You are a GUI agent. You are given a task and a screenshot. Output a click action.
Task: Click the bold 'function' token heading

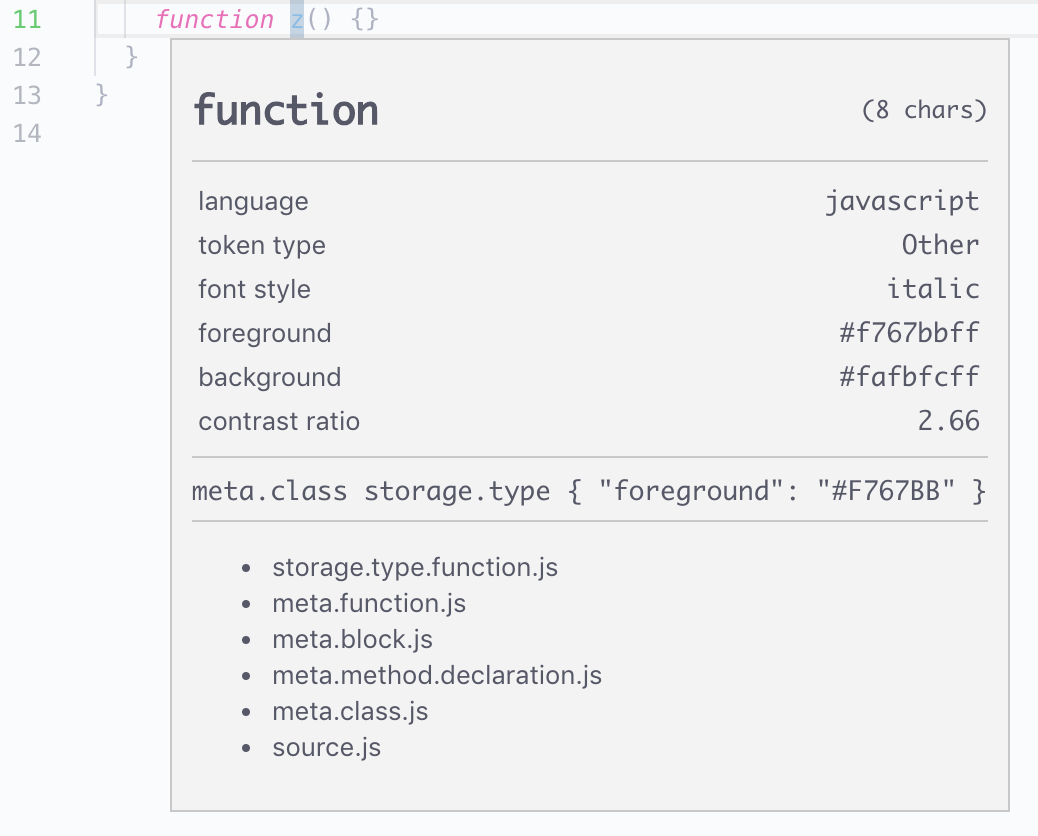click(x=286, y=110)
